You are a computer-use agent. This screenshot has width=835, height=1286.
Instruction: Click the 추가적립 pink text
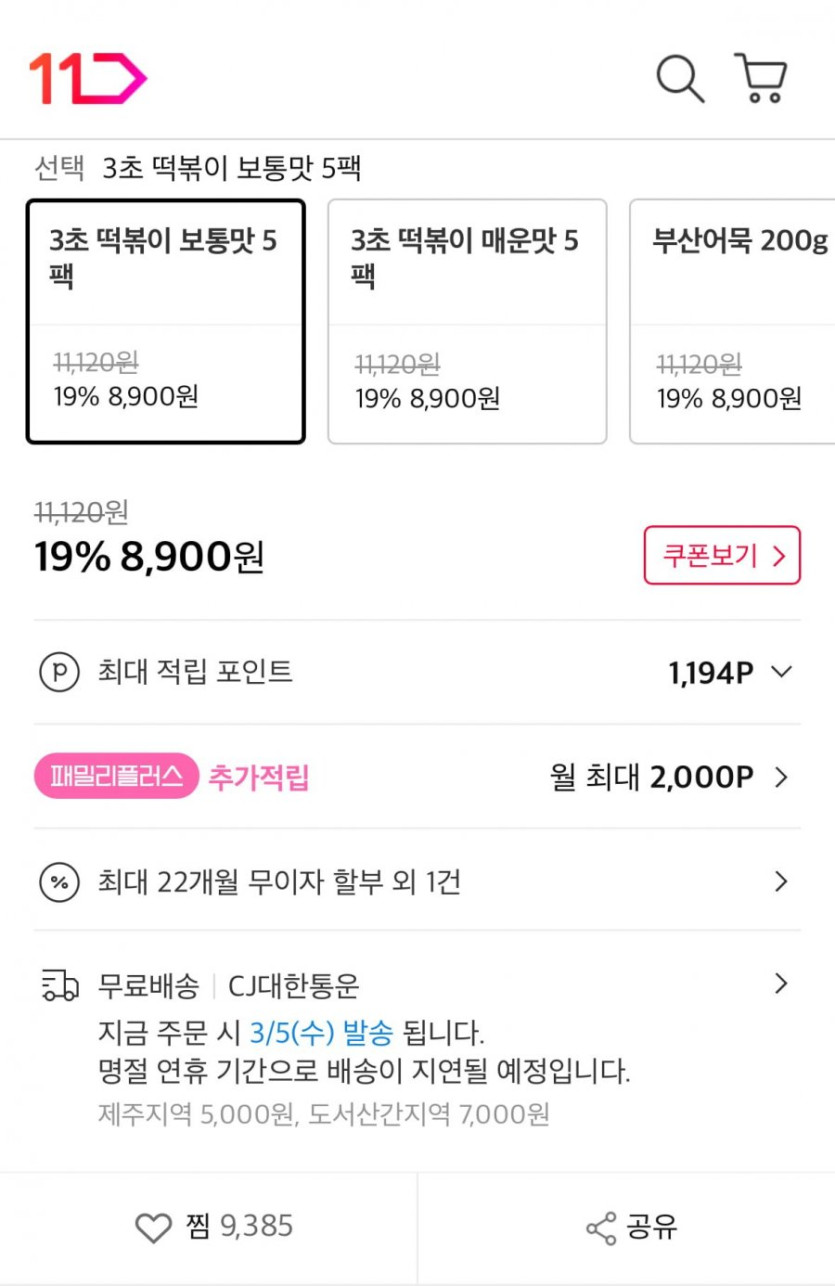click(x=258, y=777)
